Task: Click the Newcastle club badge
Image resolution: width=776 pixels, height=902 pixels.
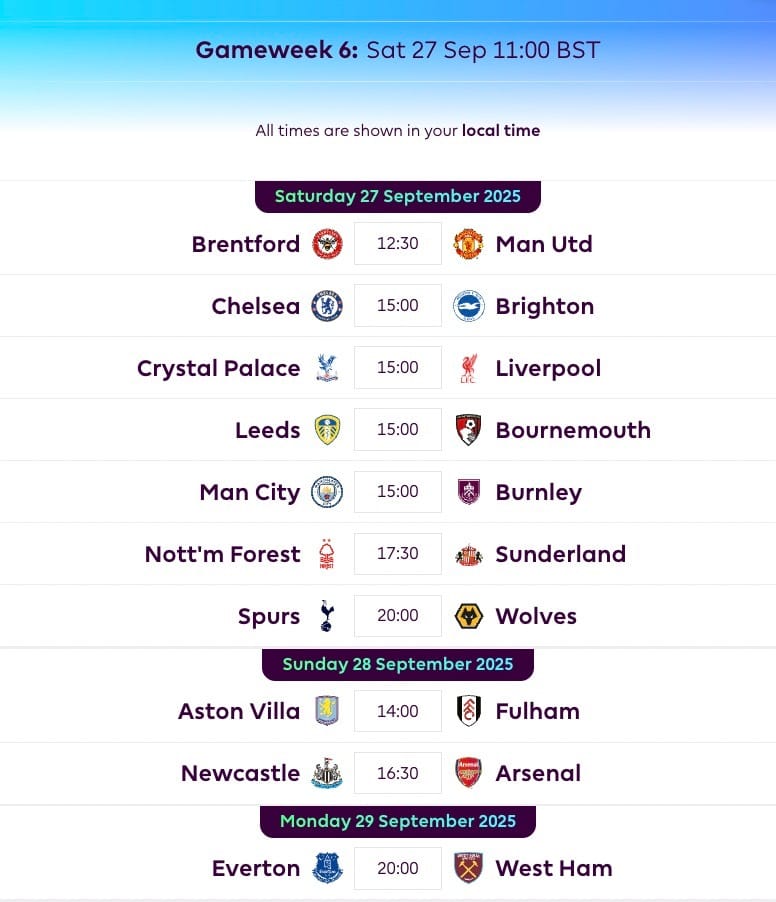Action: [327, 773]
